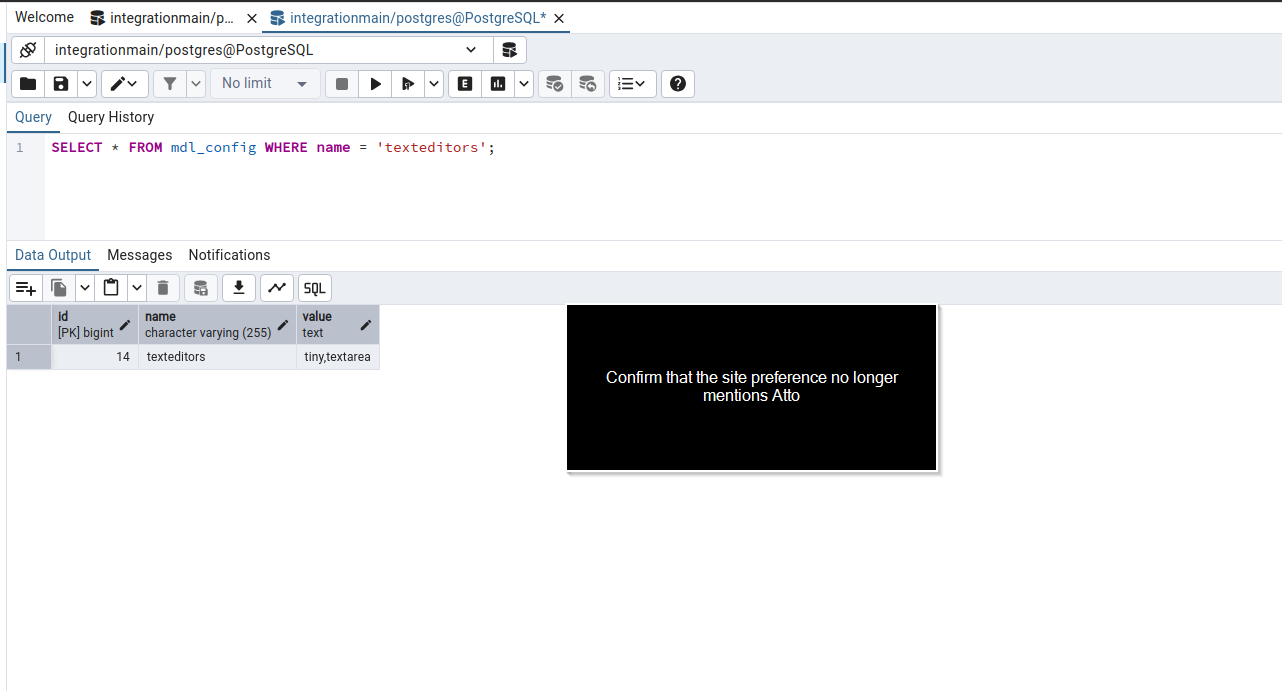1282x691 pixels.
Task: Click the connection status icon
Action: coord(28,50)
